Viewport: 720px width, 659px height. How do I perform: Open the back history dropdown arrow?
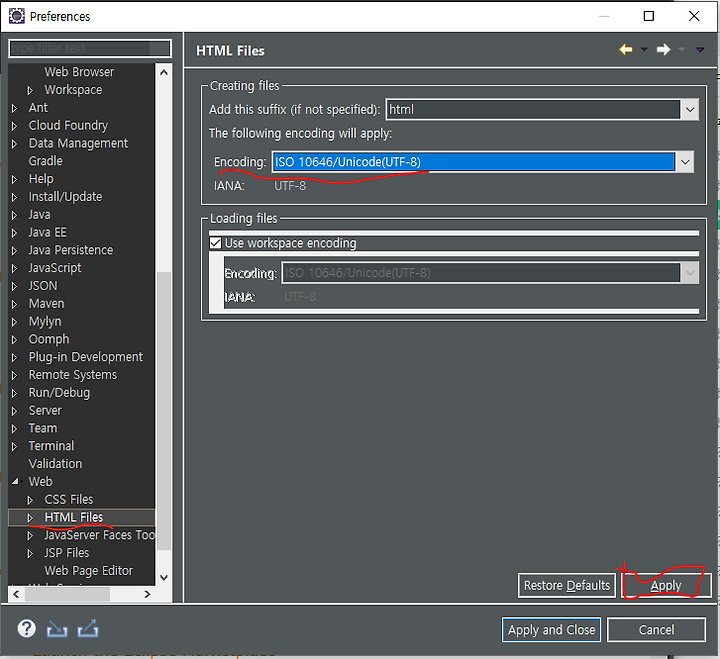[x=644, y=49]
